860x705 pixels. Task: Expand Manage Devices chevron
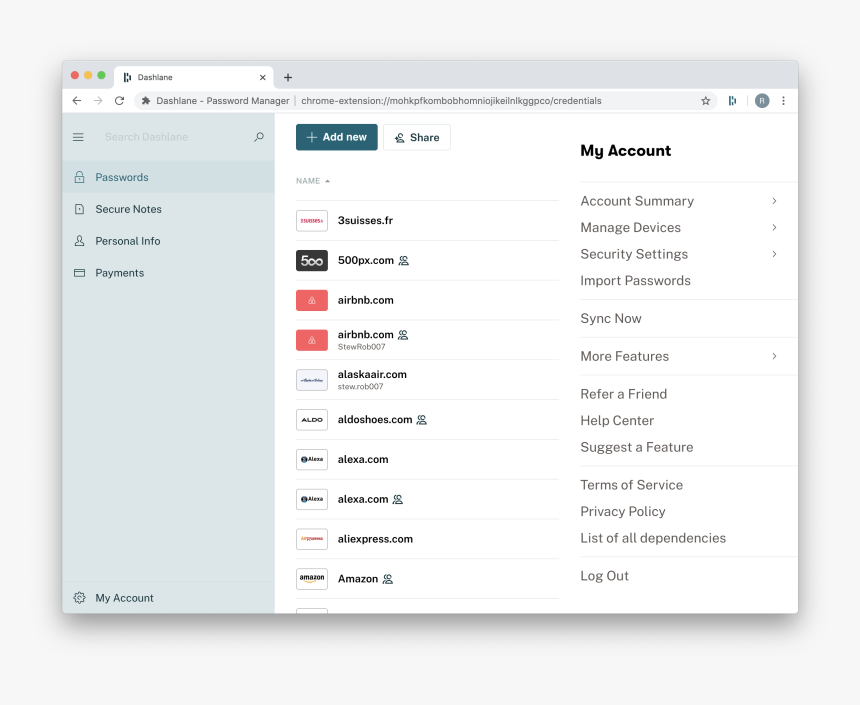774,227
